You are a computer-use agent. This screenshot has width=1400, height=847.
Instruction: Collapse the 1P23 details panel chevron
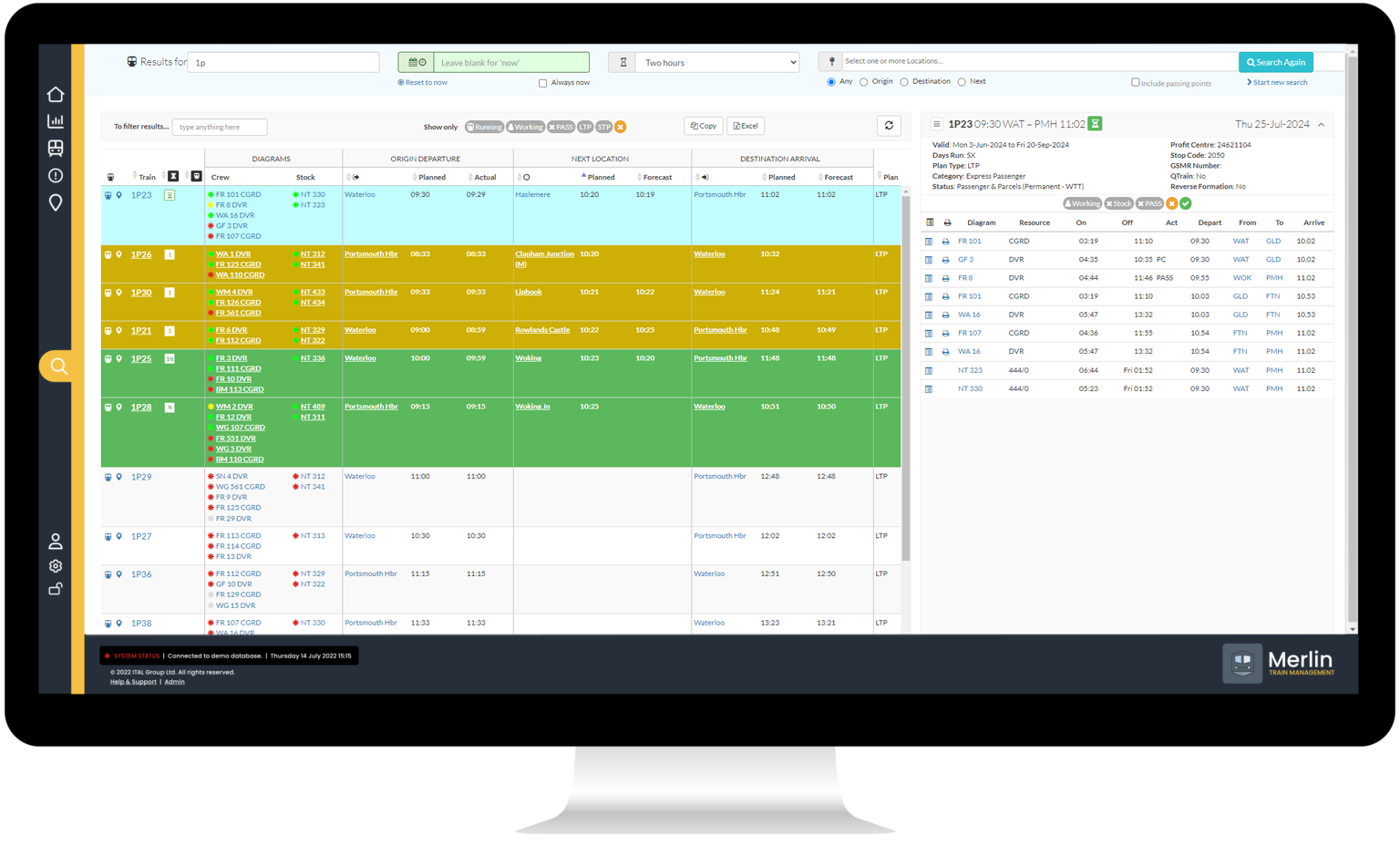point(1321,125)
